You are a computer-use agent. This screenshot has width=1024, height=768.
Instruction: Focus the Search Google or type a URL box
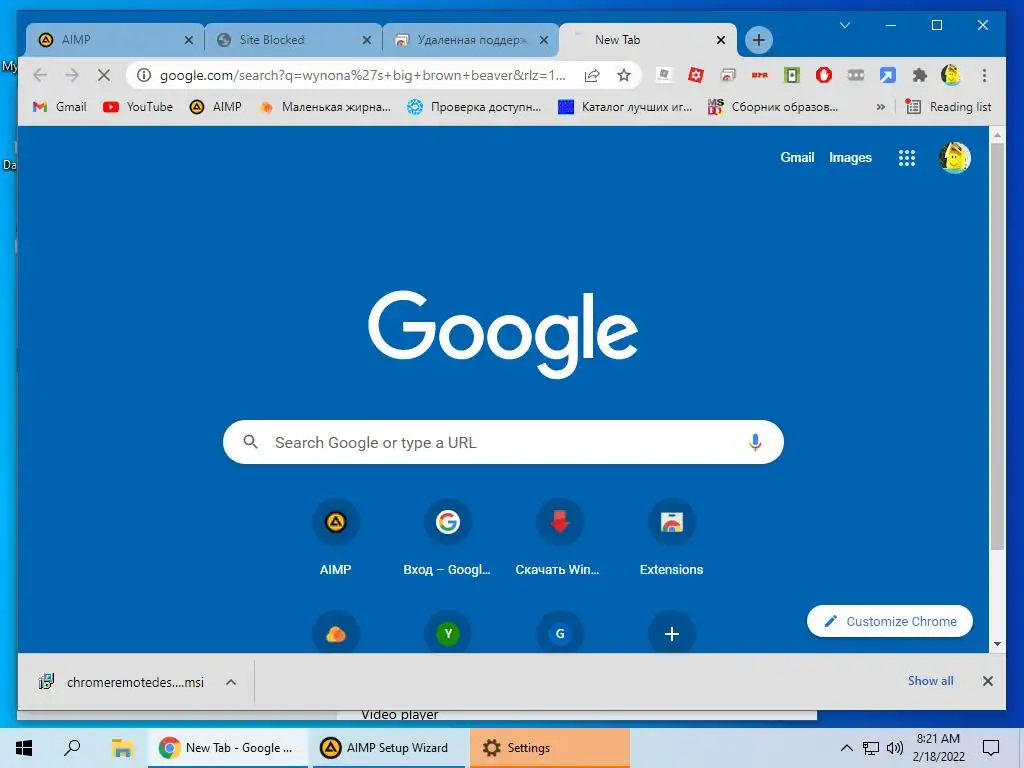tap(503, 442)
